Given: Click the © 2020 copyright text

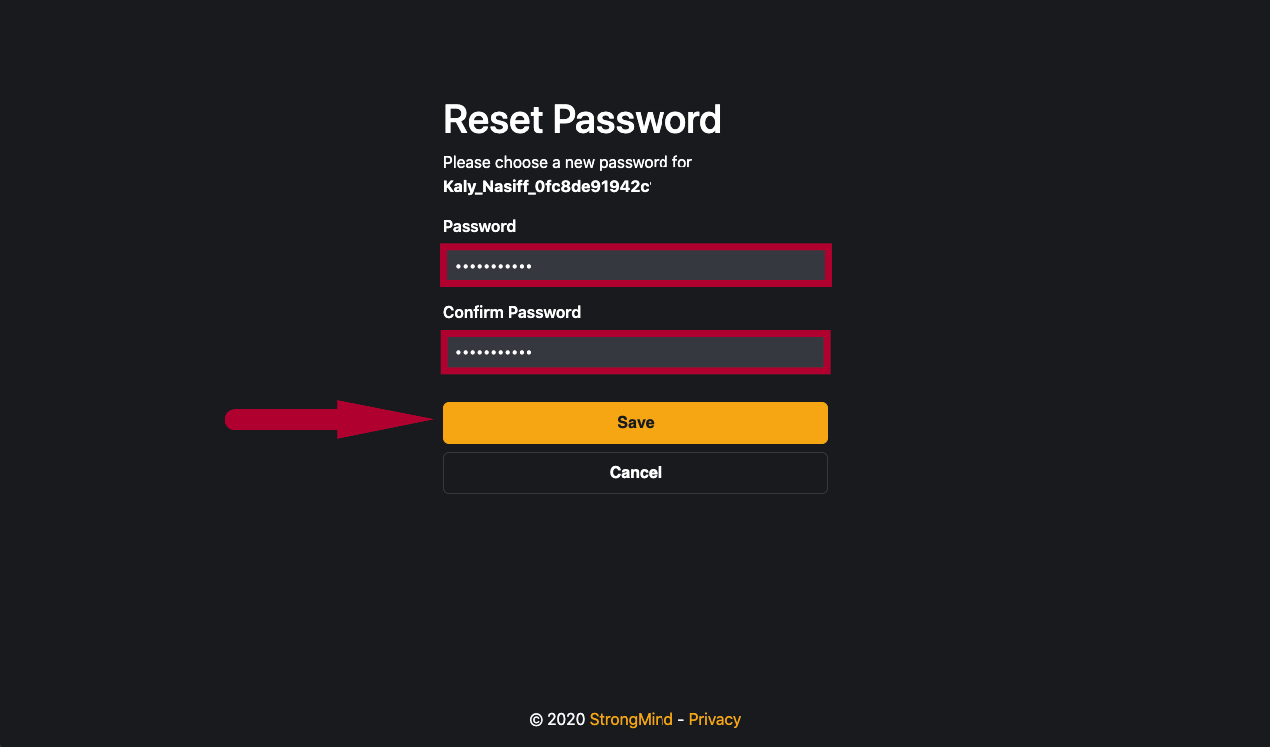Looking at the screenshot, I should point(556,719).
